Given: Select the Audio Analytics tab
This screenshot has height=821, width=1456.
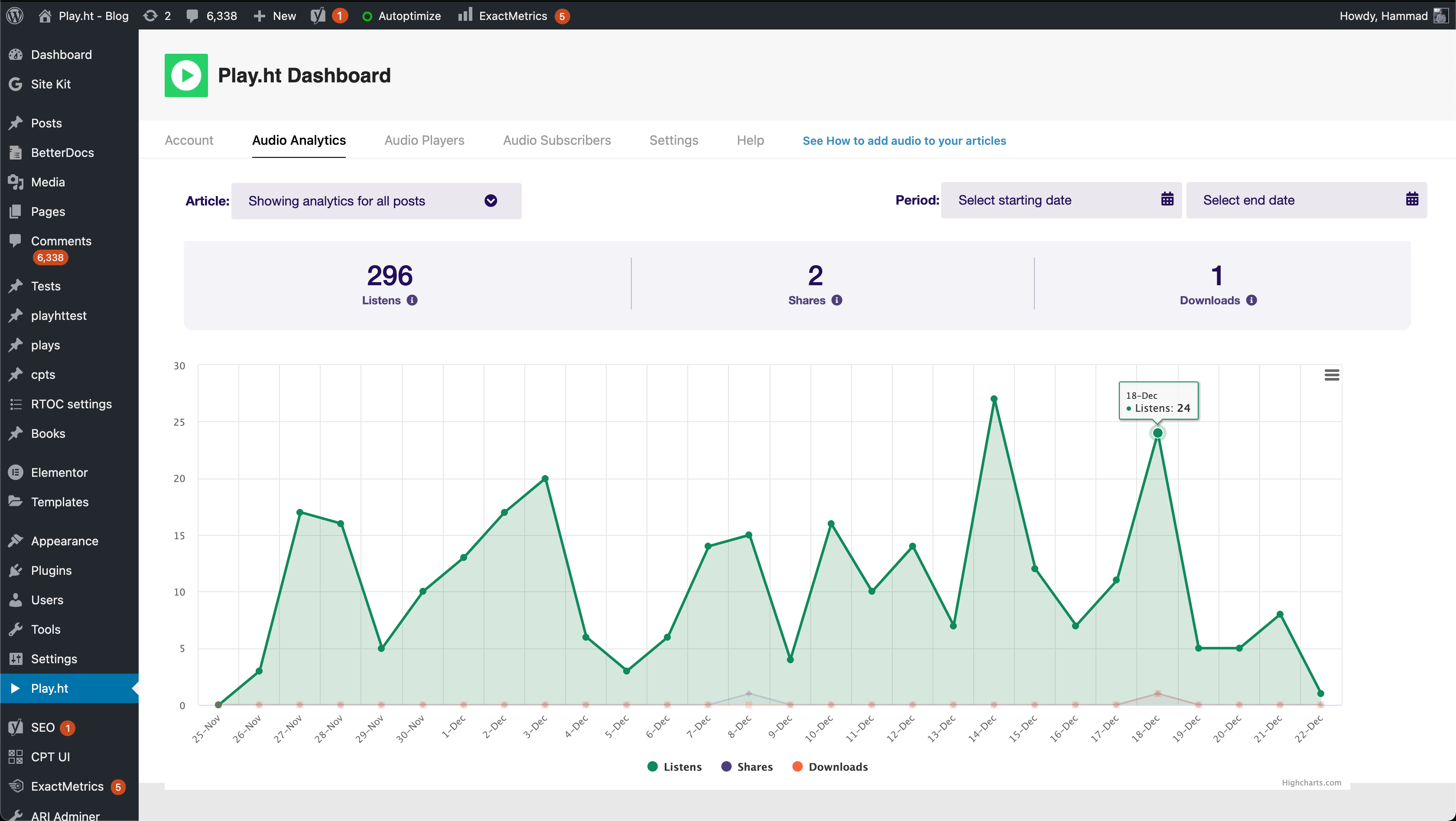Looking at the screenshot, I should (x=299, y=140).
